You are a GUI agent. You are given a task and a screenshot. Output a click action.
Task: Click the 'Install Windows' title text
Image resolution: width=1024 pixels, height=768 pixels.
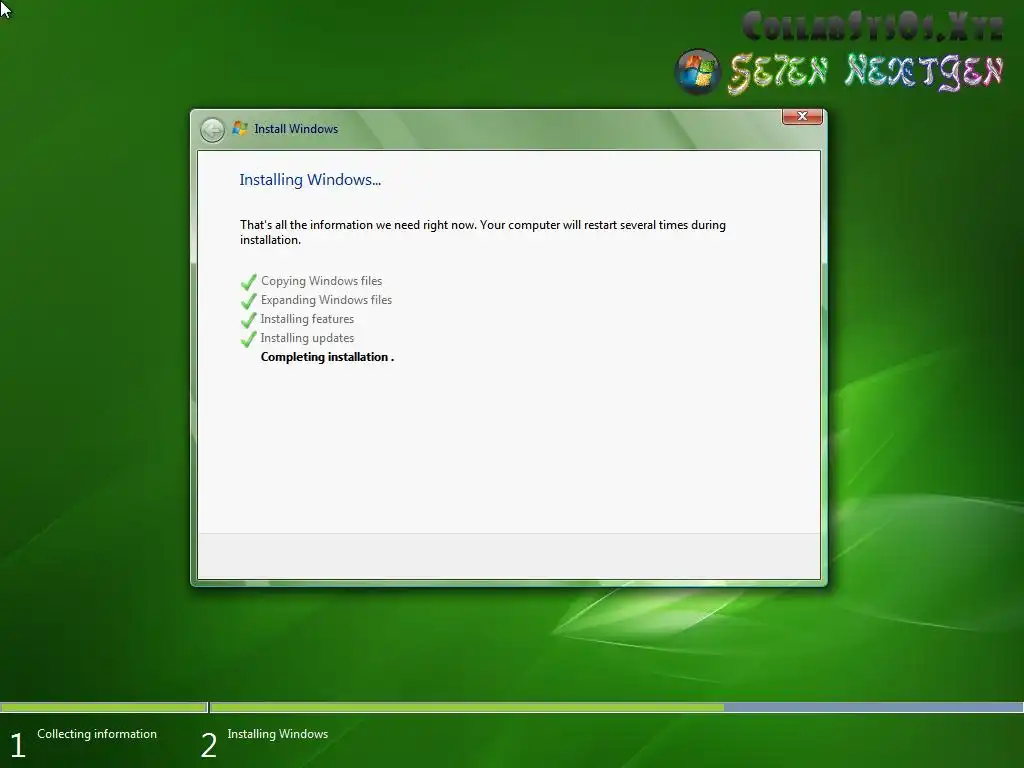point(296,129)
